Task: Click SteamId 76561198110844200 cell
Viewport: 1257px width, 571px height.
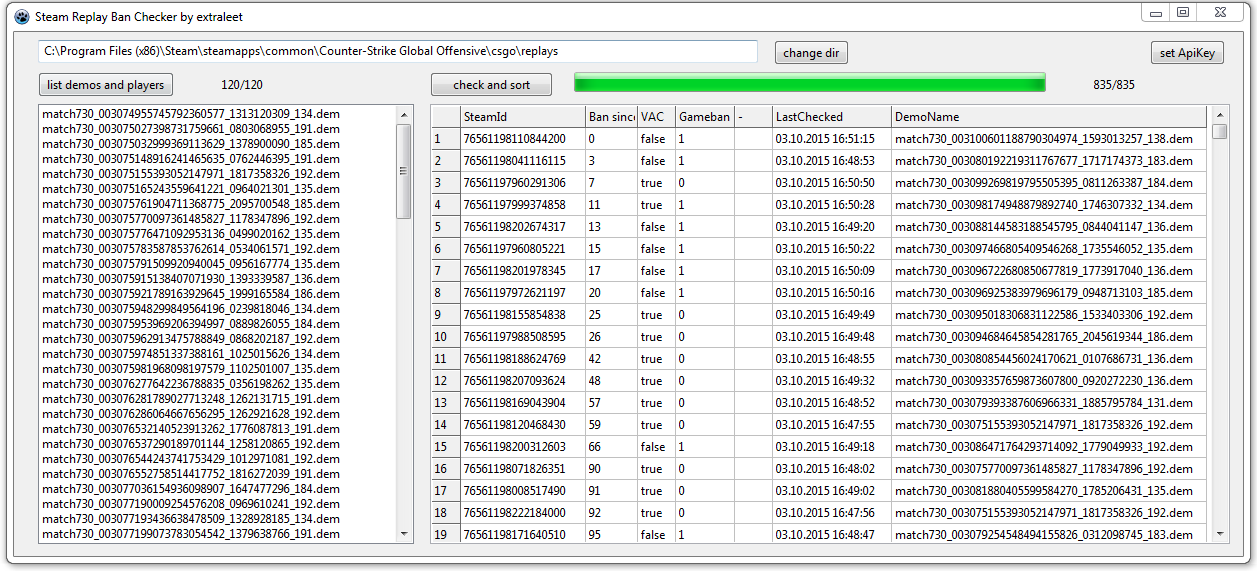Action: tap(523, 139)
